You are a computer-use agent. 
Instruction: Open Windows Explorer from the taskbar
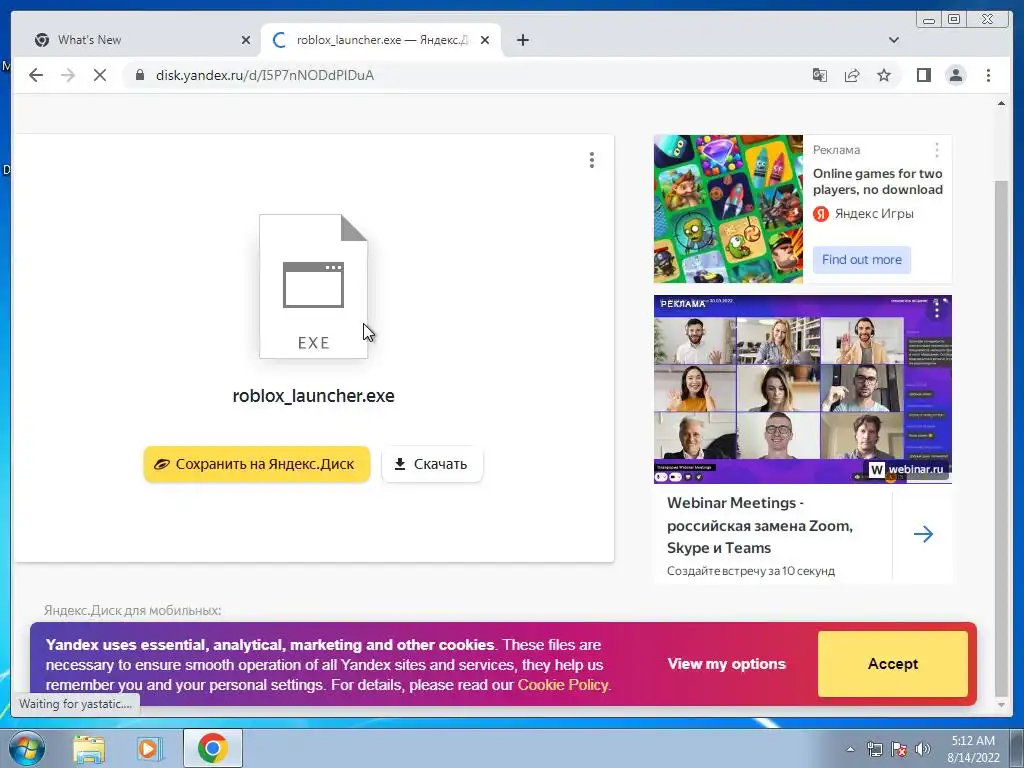click(x=89, y=749)
